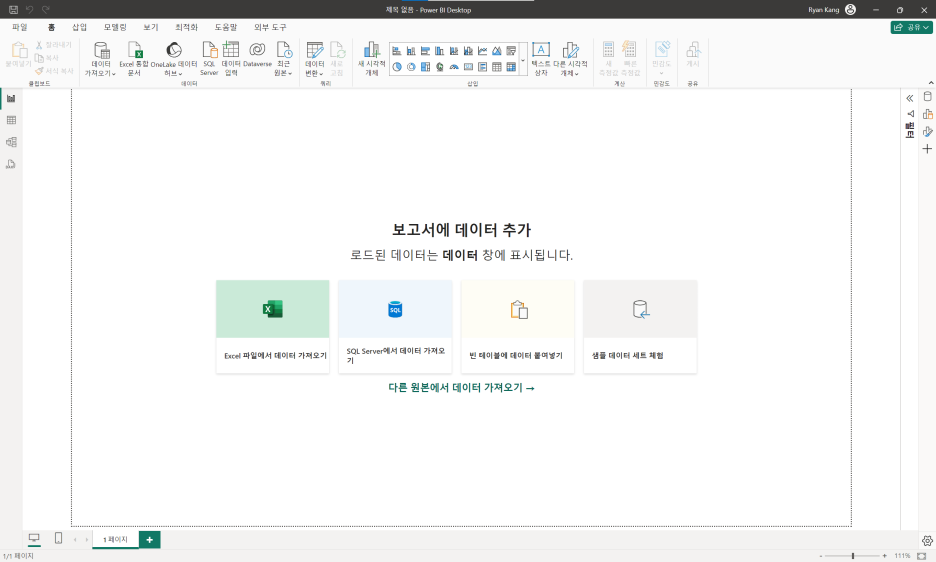Open the 공유 (Share) dropdown button
The image size is (936, 562).
pos(911,27)
